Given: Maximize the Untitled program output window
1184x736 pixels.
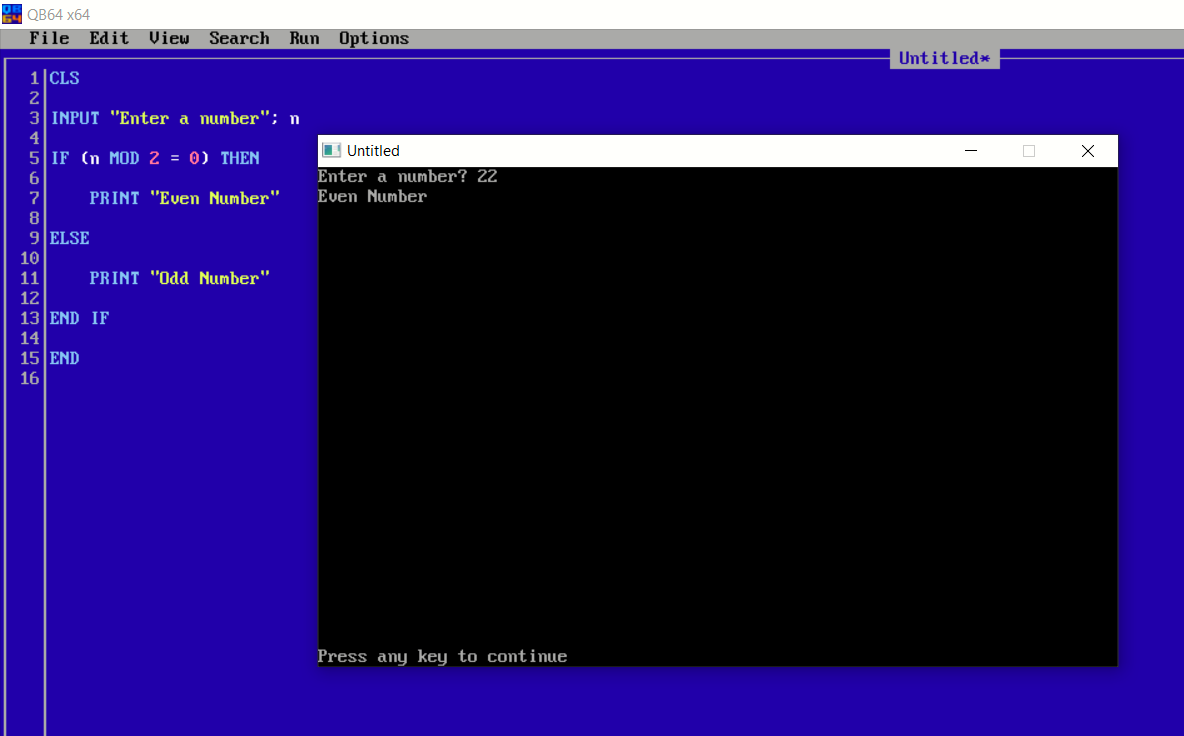Looking at the screenshot, I should tap(1029, 150).
